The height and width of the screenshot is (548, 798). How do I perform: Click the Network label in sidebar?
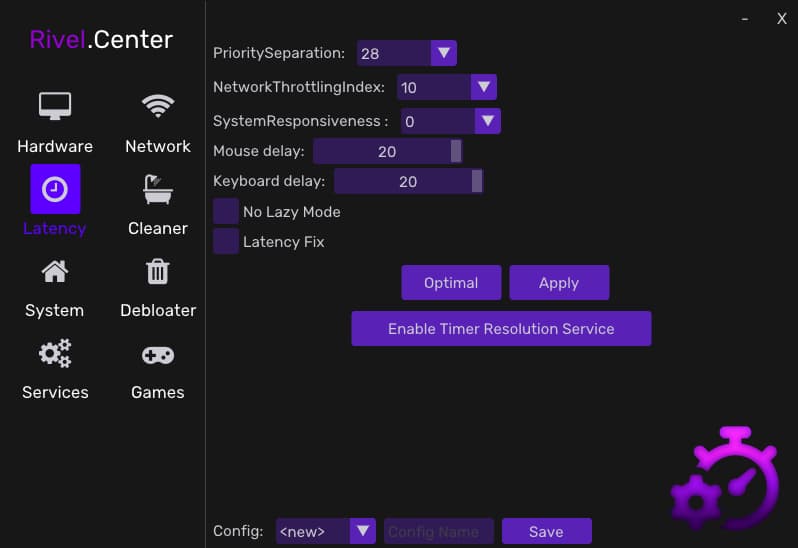[158, 147]
